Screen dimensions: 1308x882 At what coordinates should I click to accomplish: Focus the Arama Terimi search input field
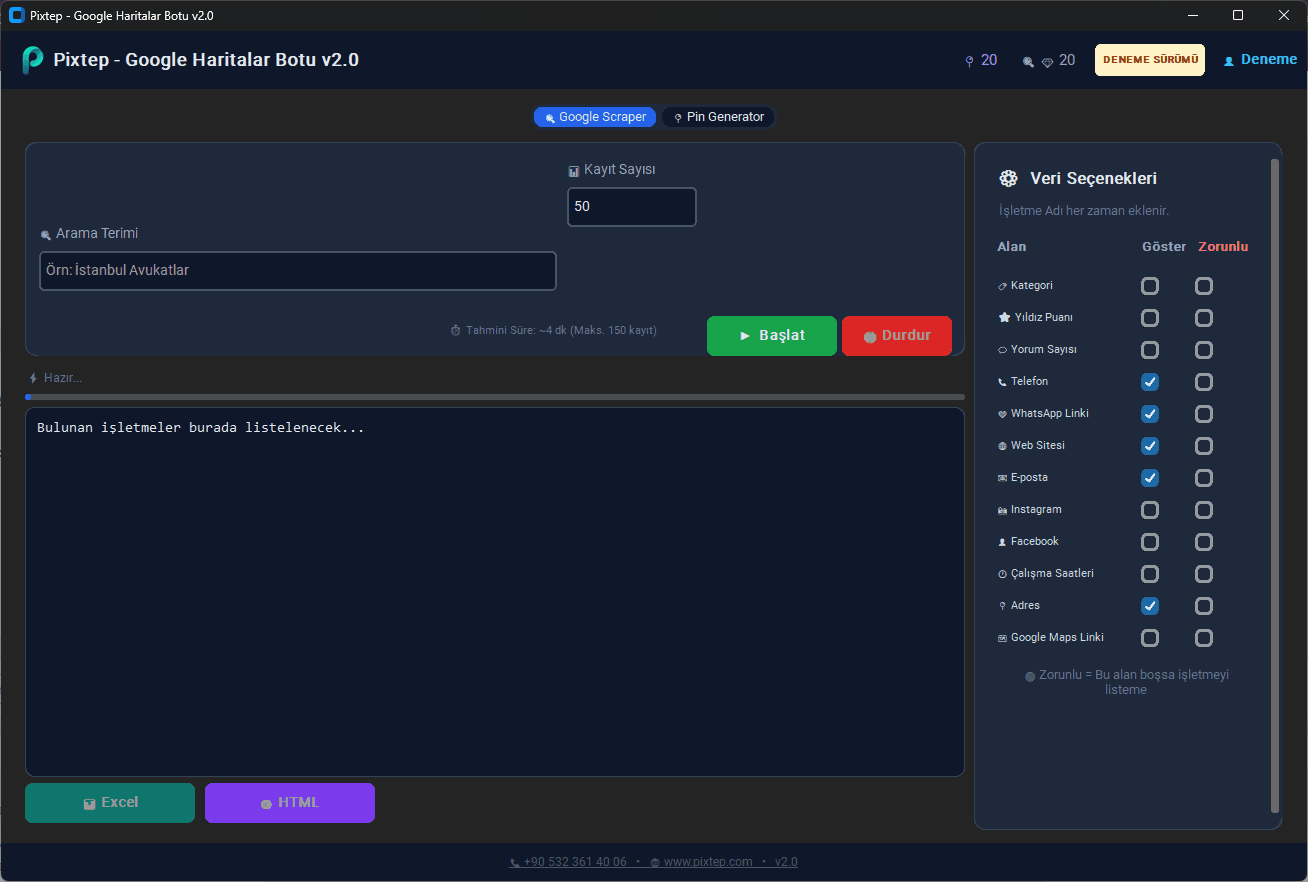pos(297,271)
